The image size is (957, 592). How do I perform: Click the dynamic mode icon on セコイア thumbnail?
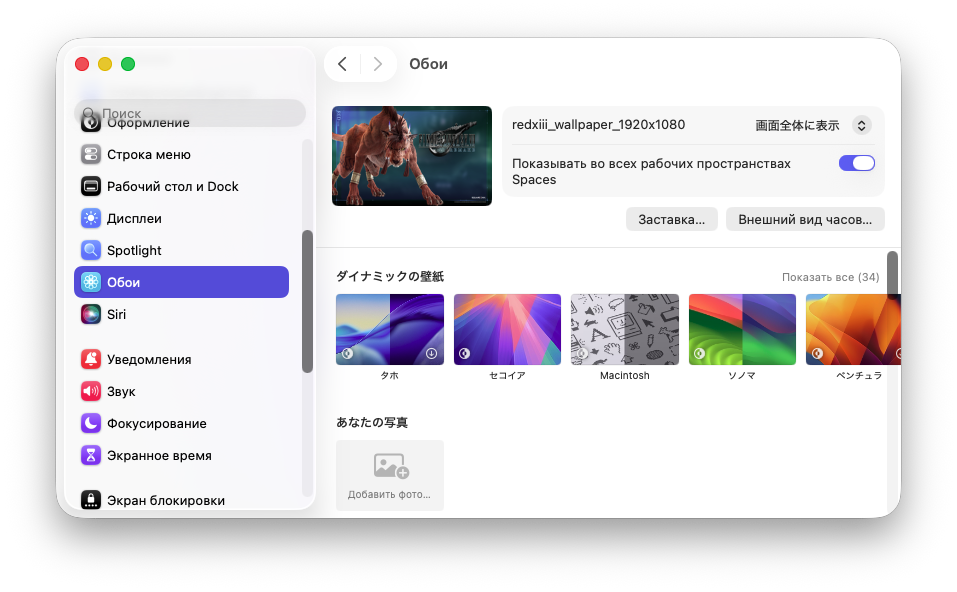[x=464, y=353]
